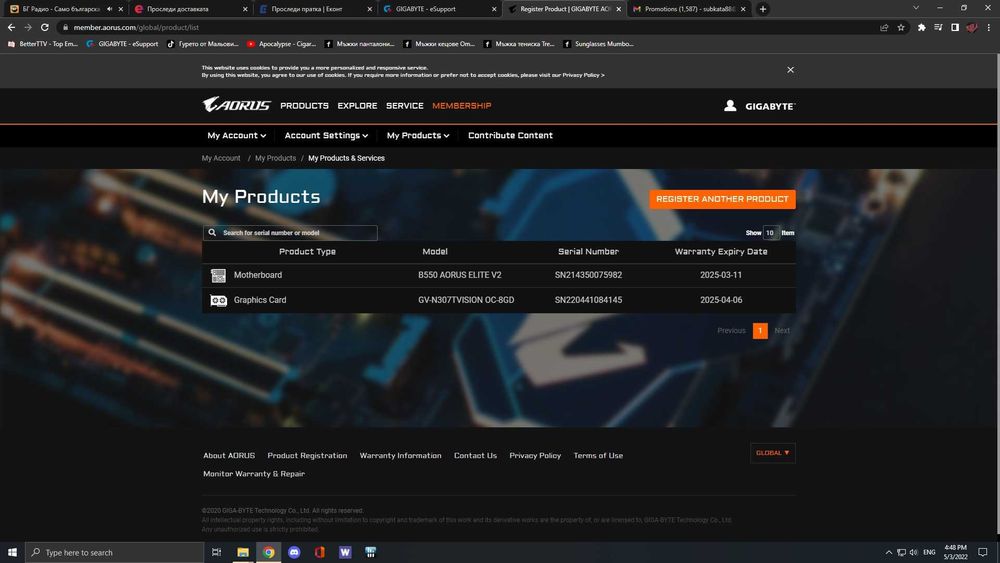This screenshot has width=1000, height=563.
Task: Click the AORUS logo in the header
Action: click(x=237, y=105)
